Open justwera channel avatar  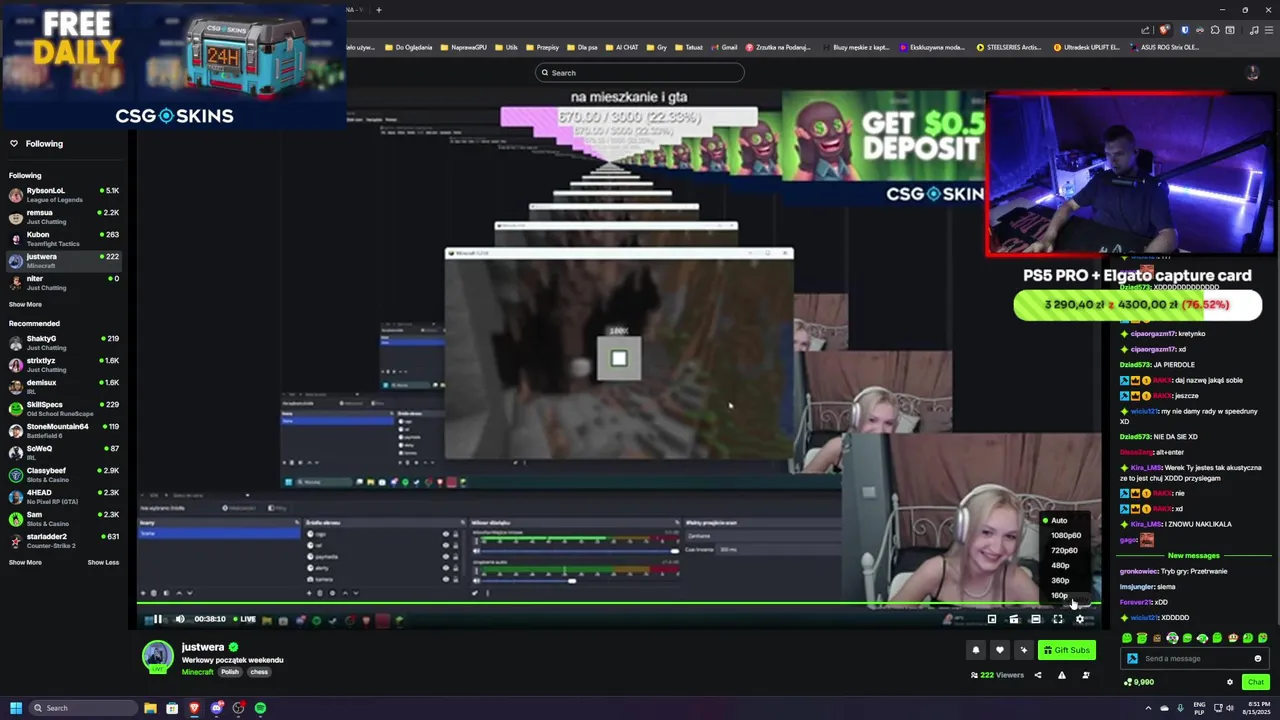pos(157,656)
